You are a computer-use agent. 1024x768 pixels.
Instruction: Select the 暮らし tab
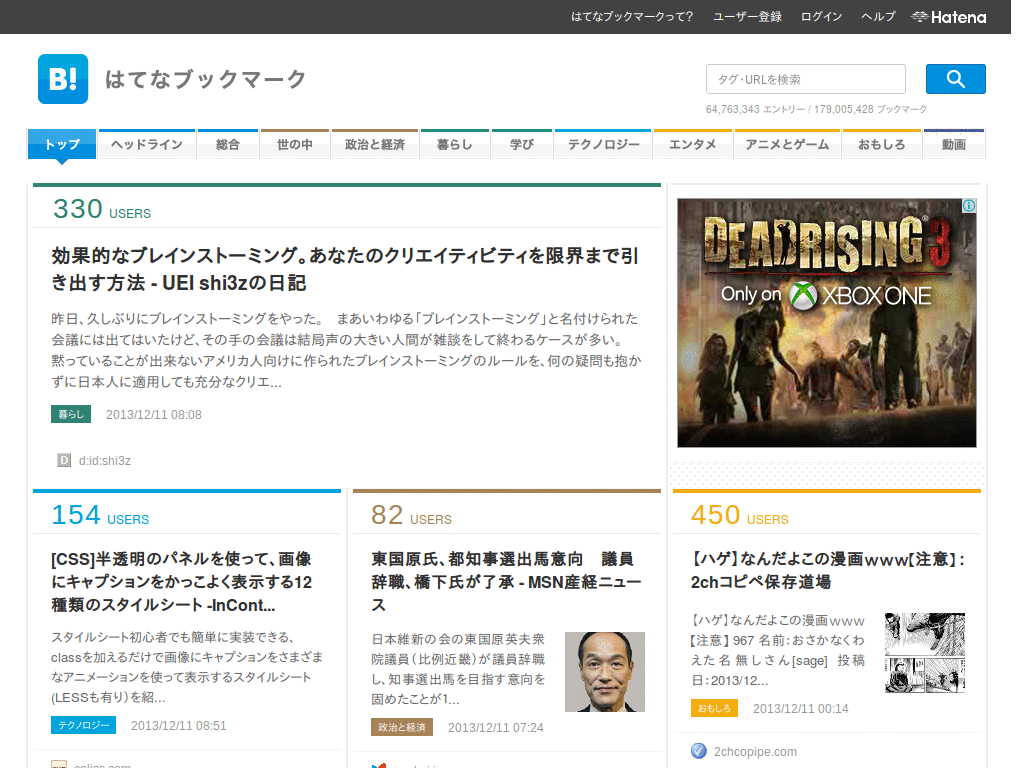(455, 144)
